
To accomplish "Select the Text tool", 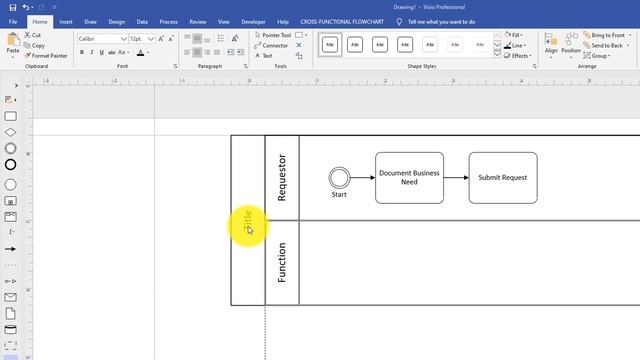I will tap(264, 56).
